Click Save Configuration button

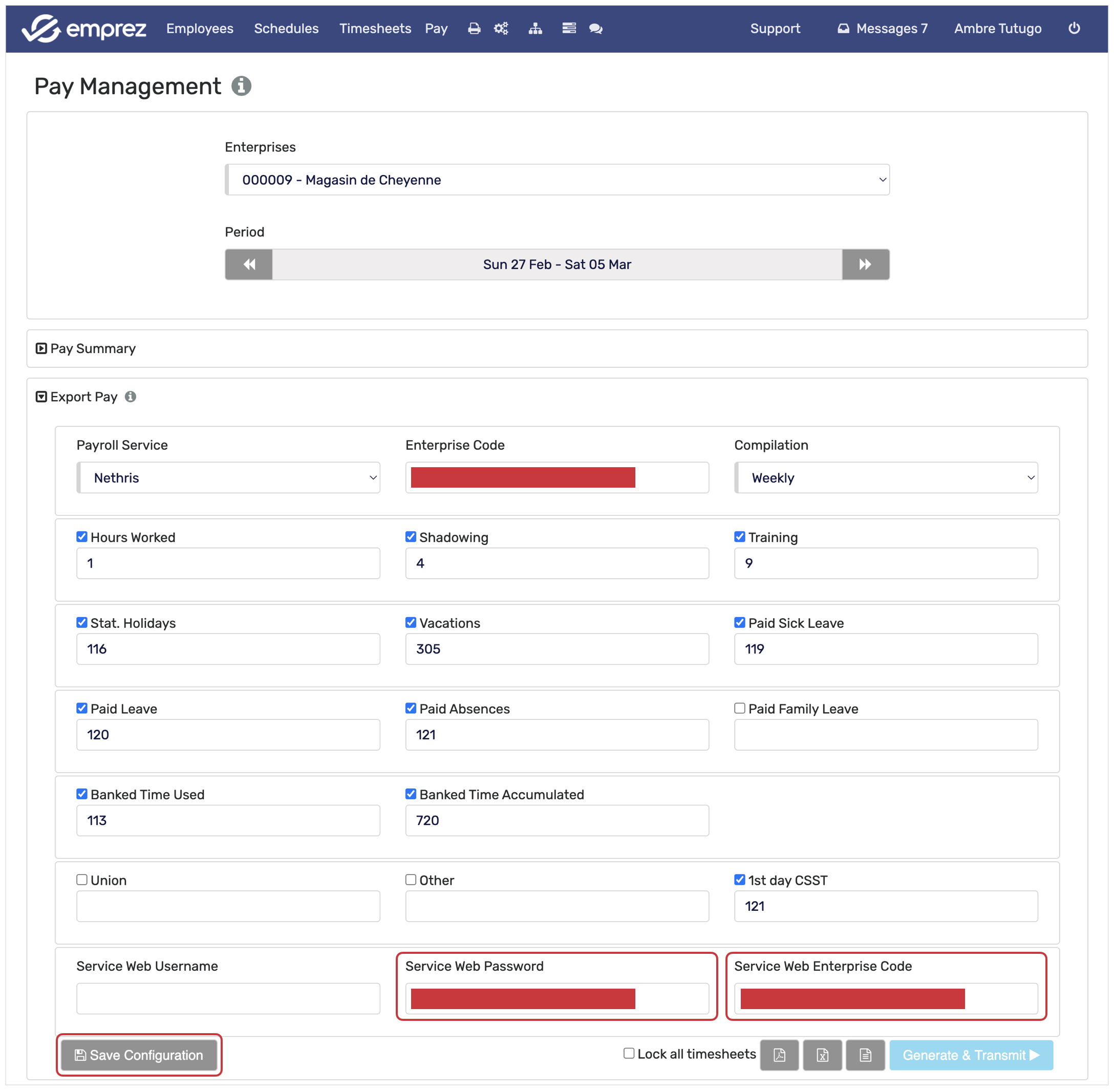coord(139,1055)
